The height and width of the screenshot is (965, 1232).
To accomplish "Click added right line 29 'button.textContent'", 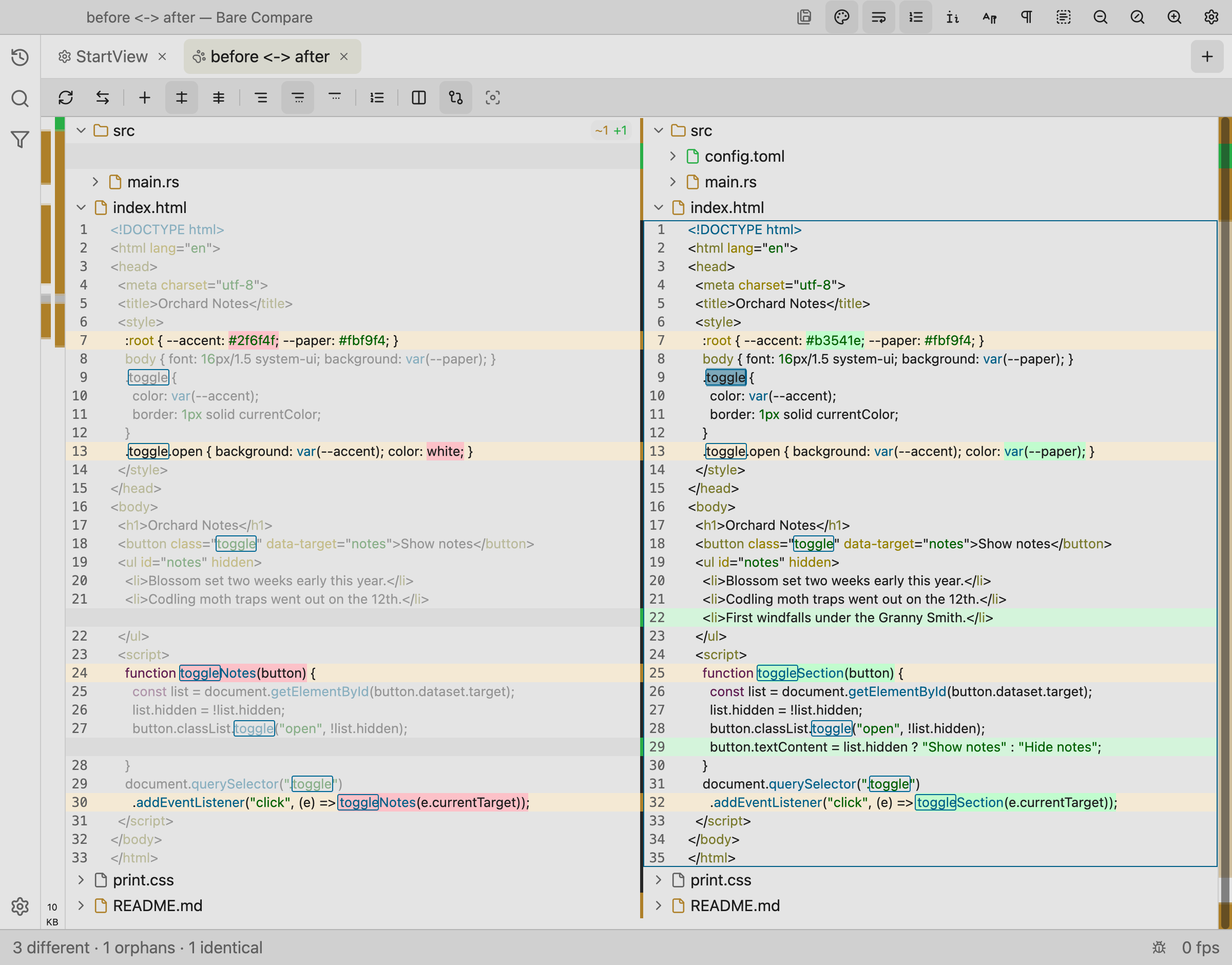I will pos(930,747).
